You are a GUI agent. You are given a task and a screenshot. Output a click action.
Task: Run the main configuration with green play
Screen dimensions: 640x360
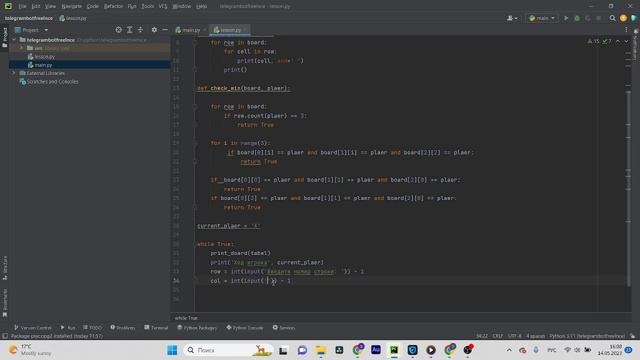[x=566, y=18]
